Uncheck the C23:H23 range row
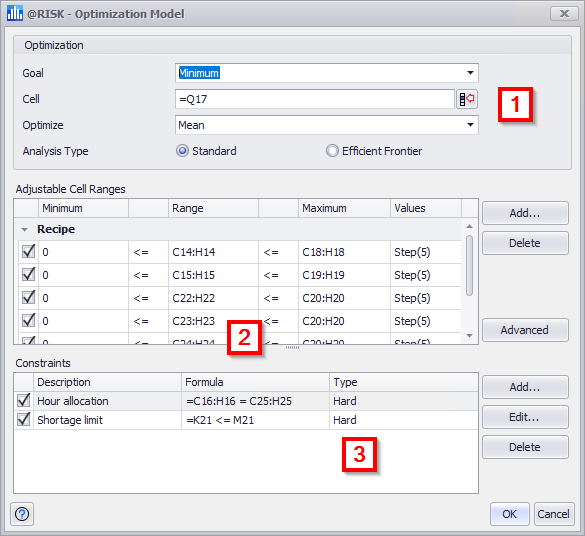The width and height of the screenshot is (585, 536). tap(28, 321)
